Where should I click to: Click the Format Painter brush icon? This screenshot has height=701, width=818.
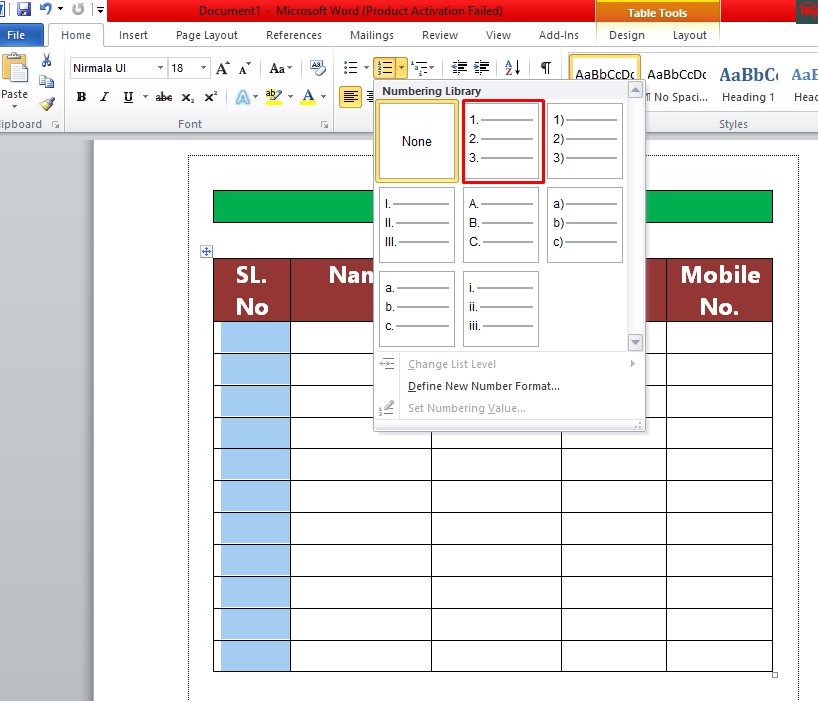46,104
